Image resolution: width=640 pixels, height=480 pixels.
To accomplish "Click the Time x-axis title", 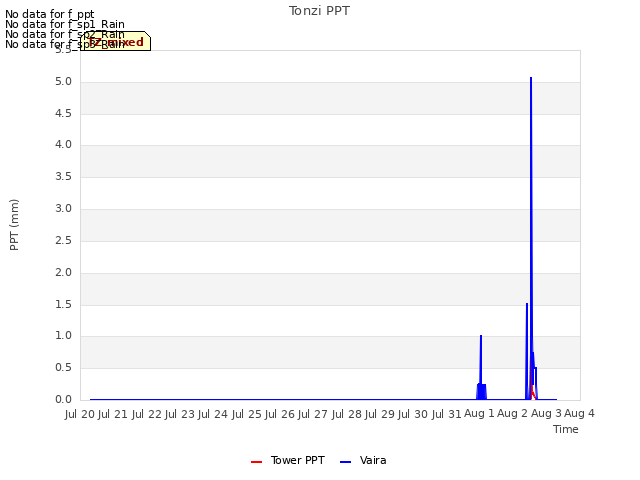I will point(566,429).
